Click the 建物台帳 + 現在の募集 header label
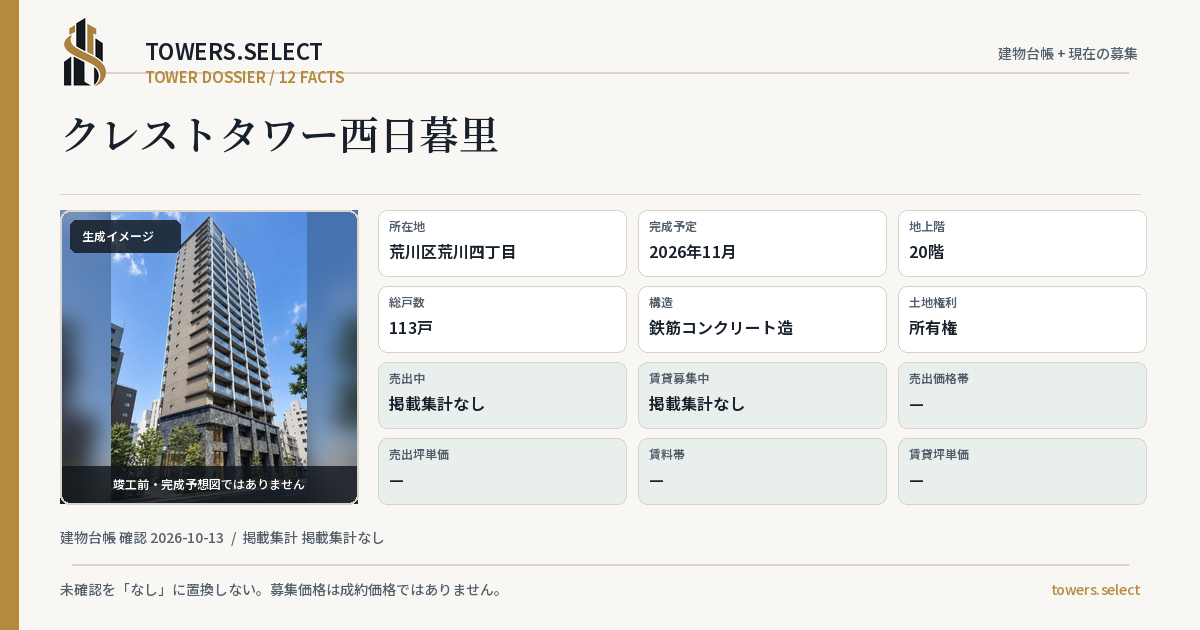1200x630 pixels. tap(1068, 54)
